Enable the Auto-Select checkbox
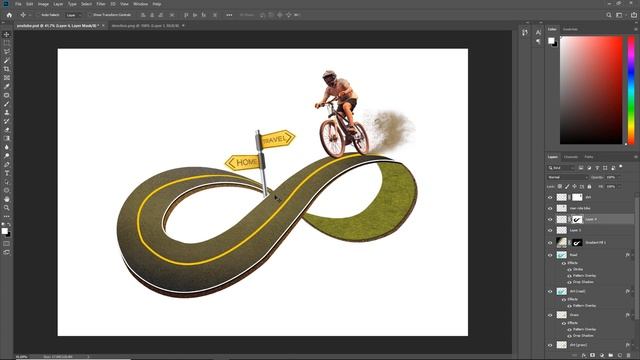This screenshot has width=640, height=360. [x=38, y=15]
